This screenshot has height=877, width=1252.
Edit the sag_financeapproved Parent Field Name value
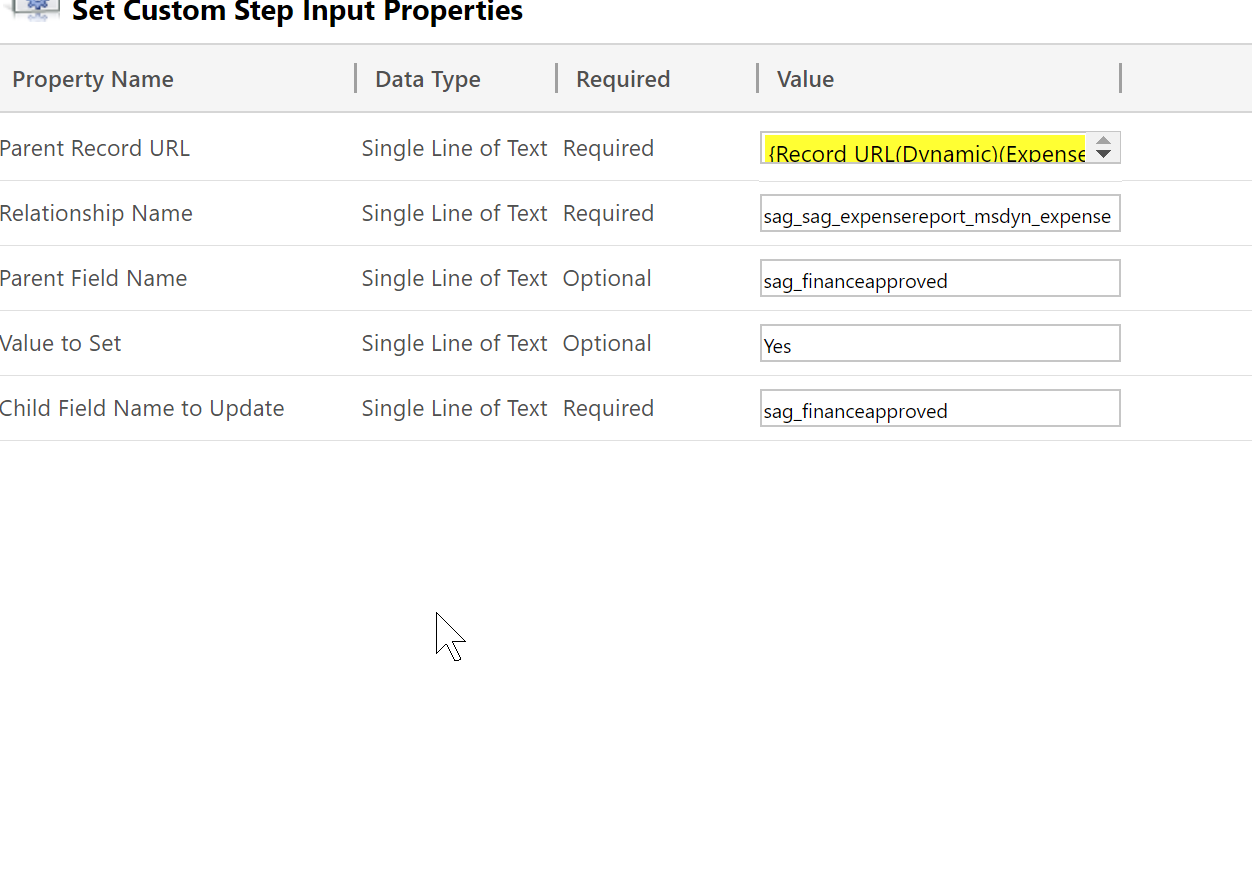pos(938,280)
